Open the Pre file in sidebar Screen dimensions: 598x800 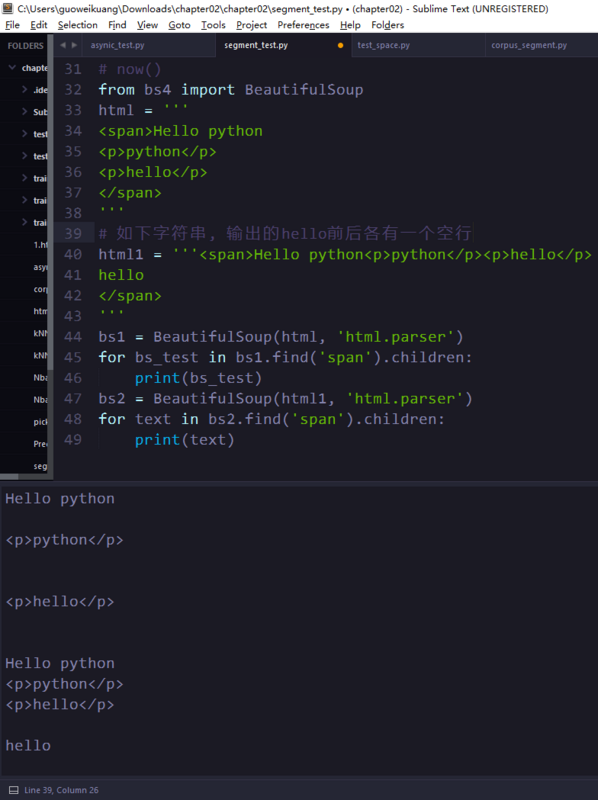pos(40,444)
